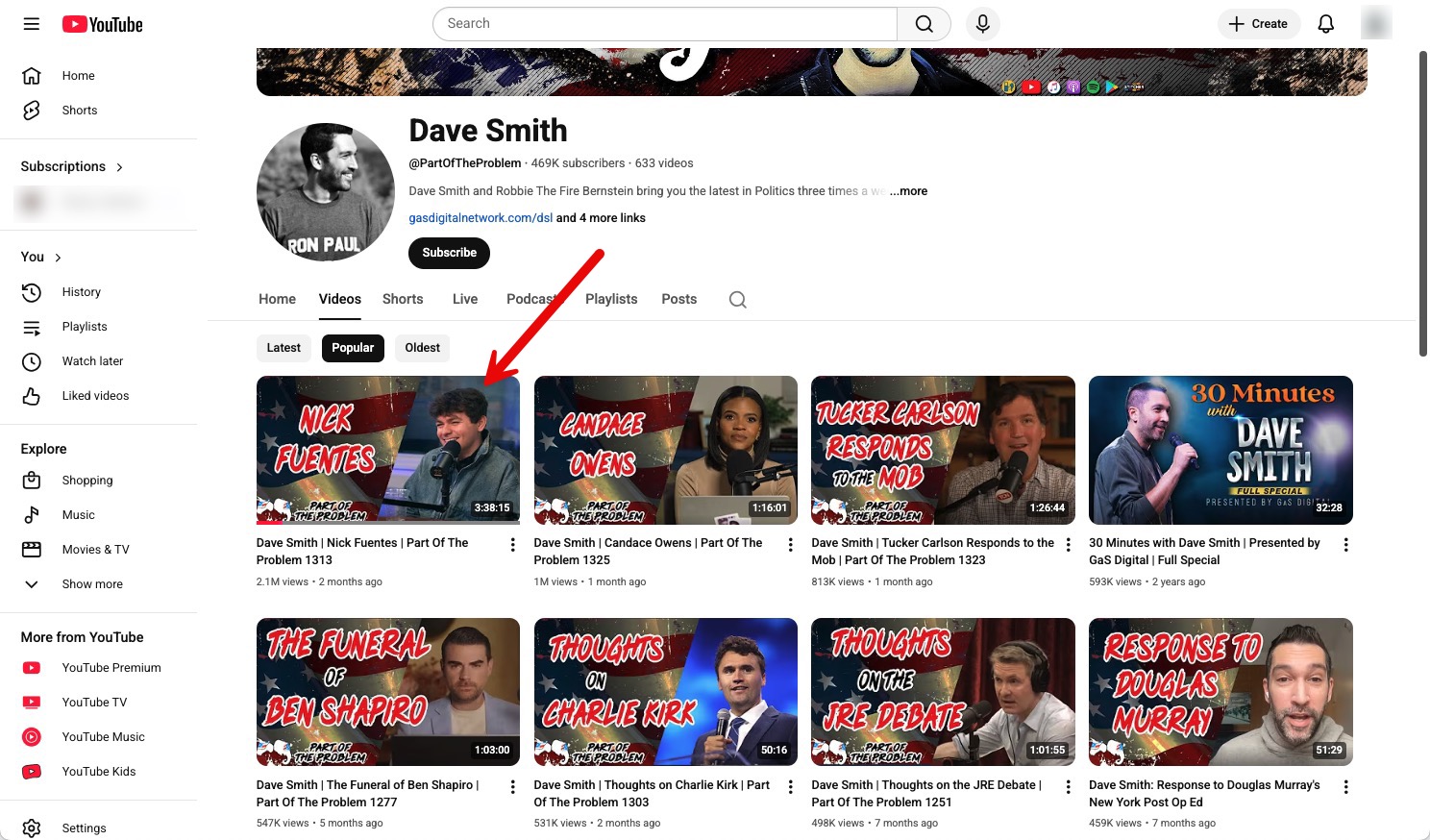Show more sidebar Explore options
The width and height of the screenshot is (1430, 840).
(91, 583)
